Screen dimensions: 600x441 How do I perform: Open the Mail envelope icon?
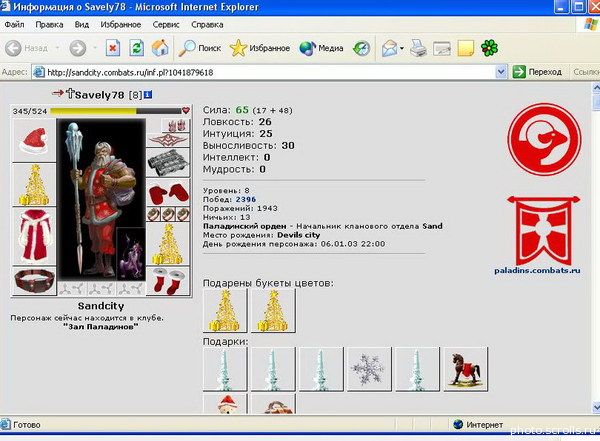point(390,48)
